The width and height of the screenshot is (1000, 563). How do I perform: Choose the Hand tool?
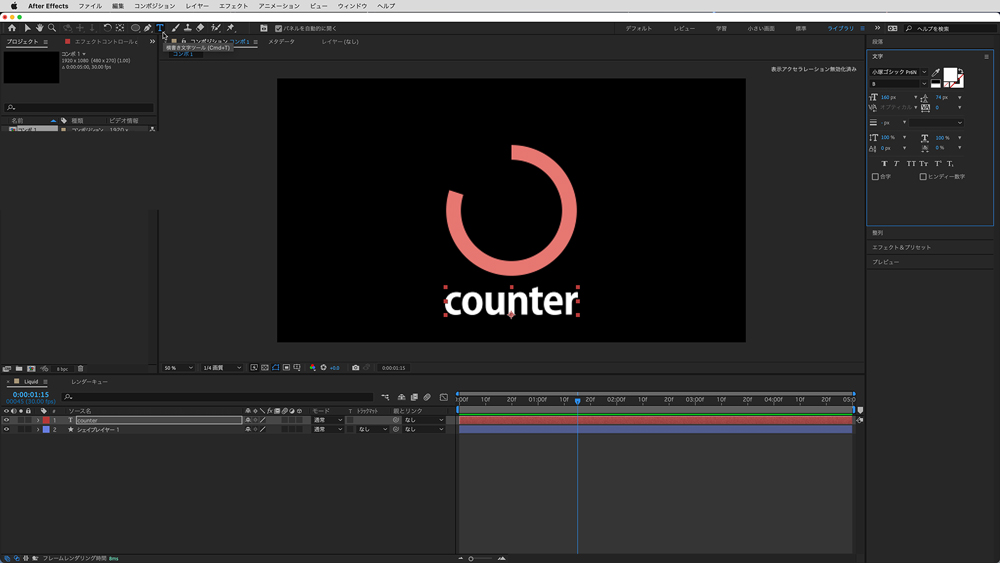(x=39, y=28)
